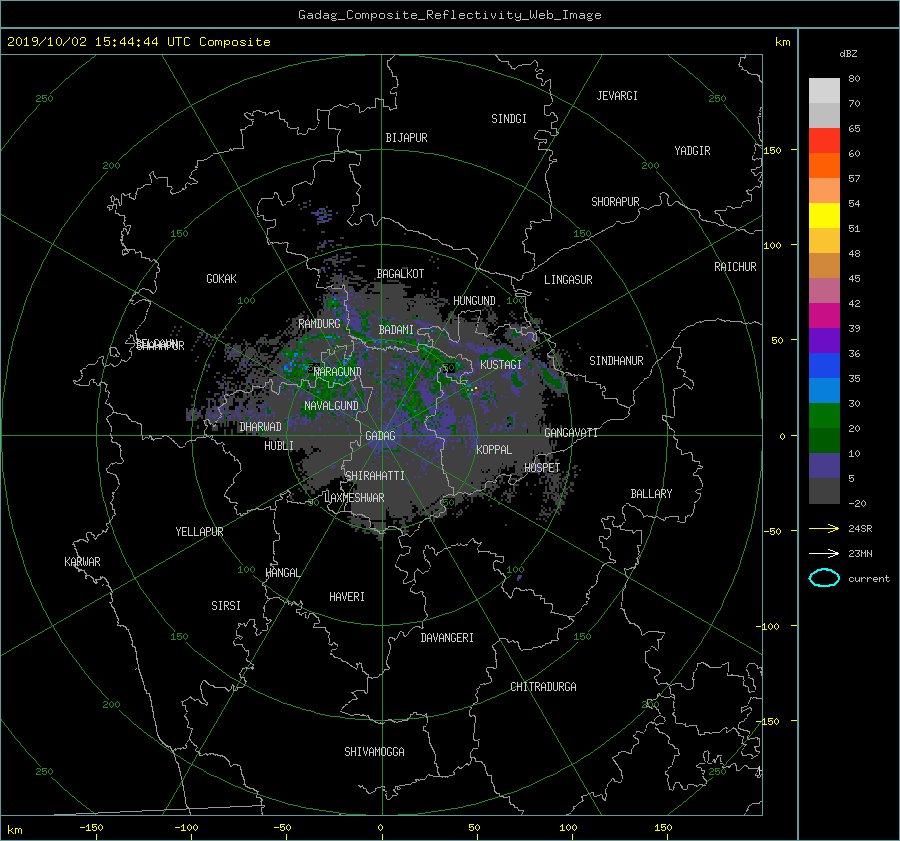Viewport: 900px width, 841px height.
Task: Click the GADAG radar center label
Action: (380, 436)
